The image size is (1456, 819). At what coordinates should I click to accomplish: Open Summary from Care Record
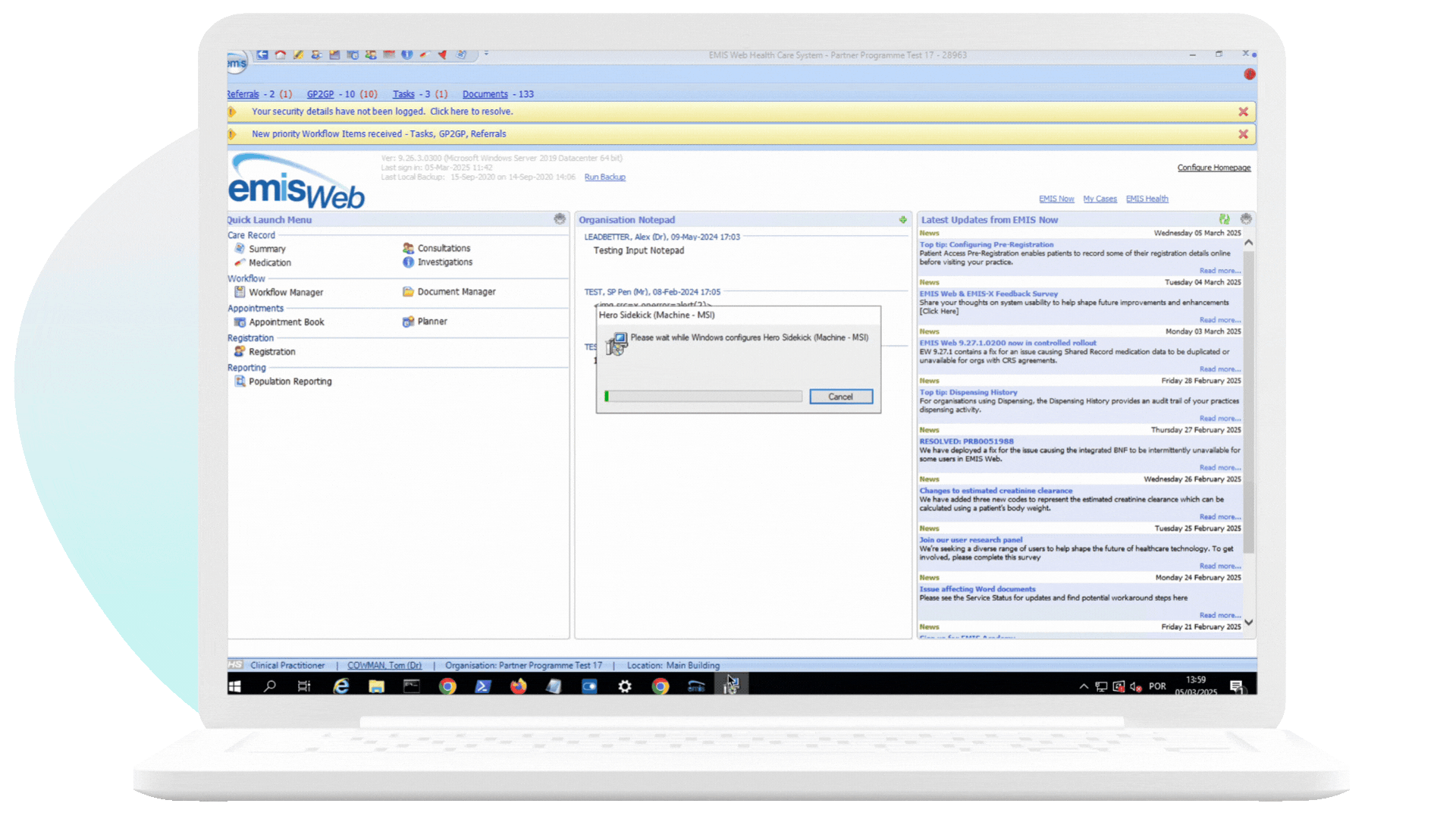[267, 249]
